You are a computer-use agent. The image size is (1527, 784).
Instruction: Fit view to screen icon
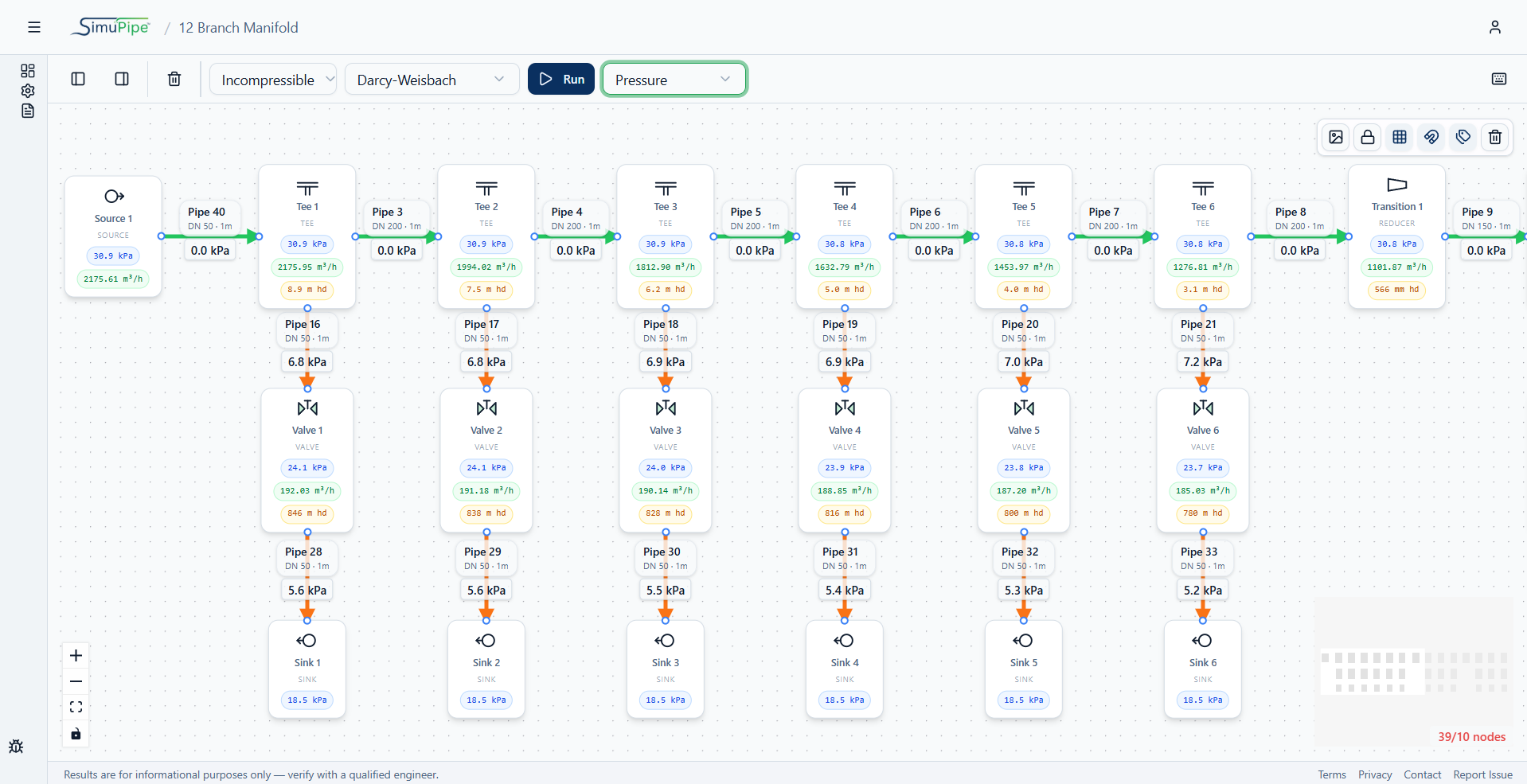76,707
